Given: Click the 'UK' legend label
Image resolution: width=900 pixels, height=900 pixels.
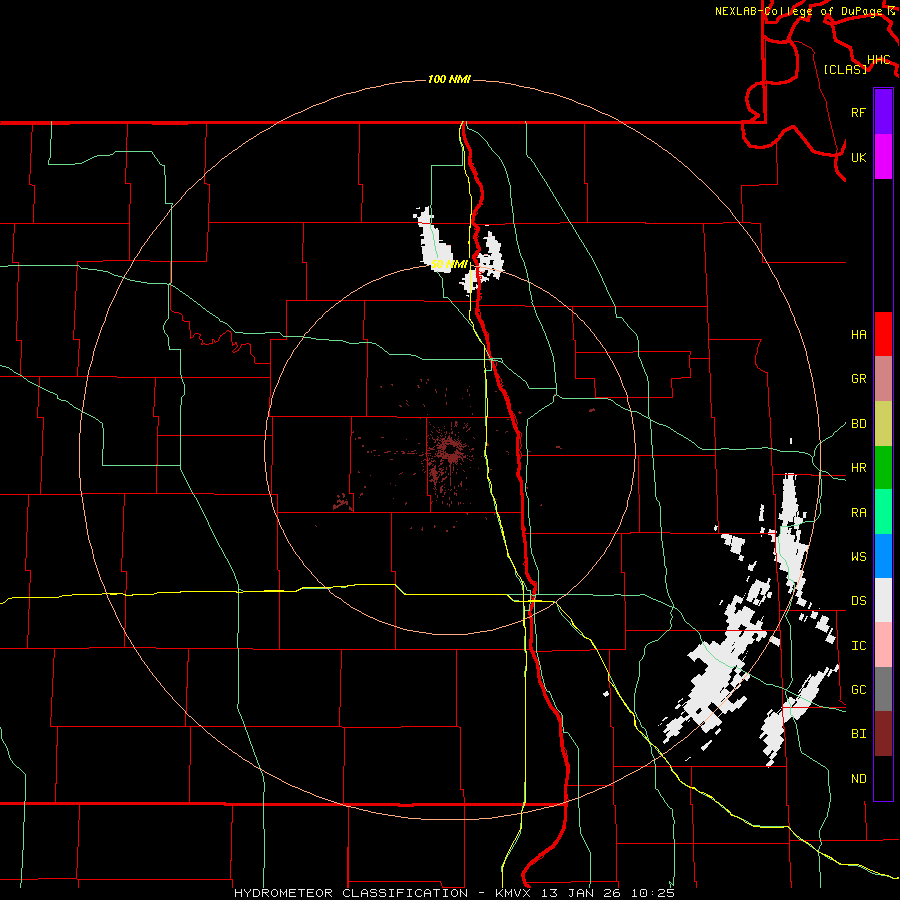Looking at the screenshot, I should [858, 157].
